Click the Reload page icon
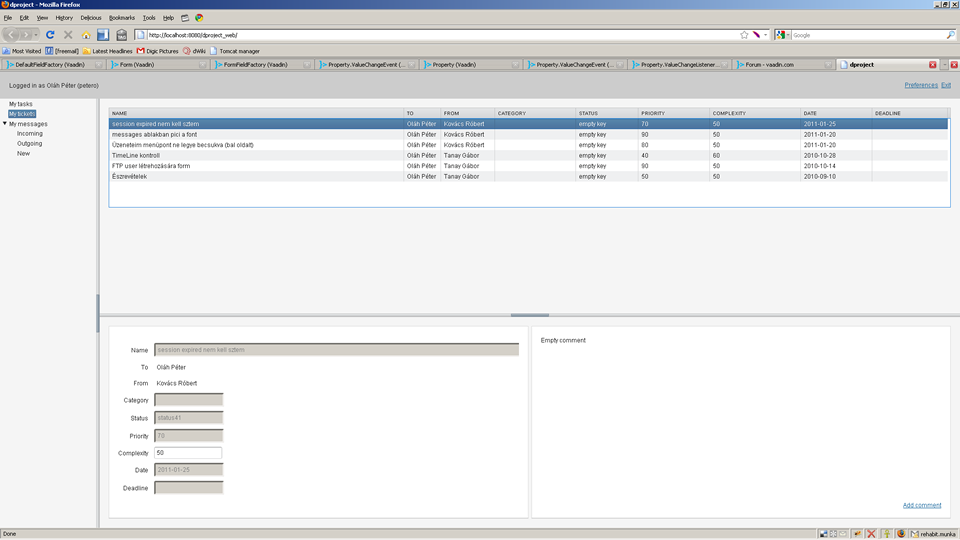Image resolution: width=960 pixels, height=540 pixels. tap(50, 35)
